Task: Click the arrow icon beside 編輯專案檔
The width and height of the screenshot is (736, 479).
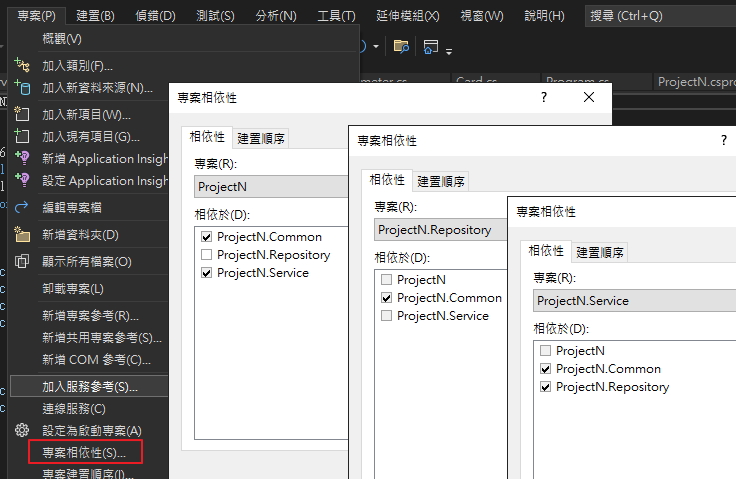Action: (22, 207)
